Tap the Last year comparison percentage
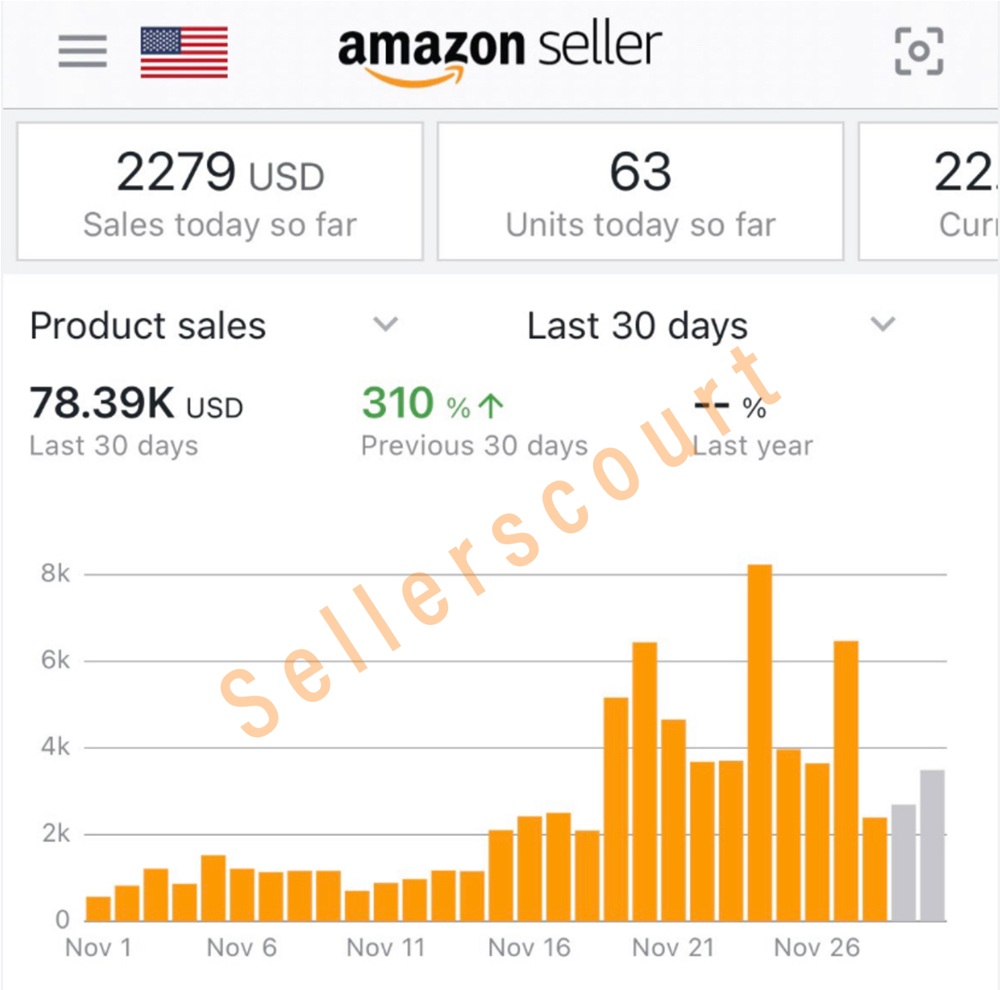The image size is (1000, 990). (730, 406)
